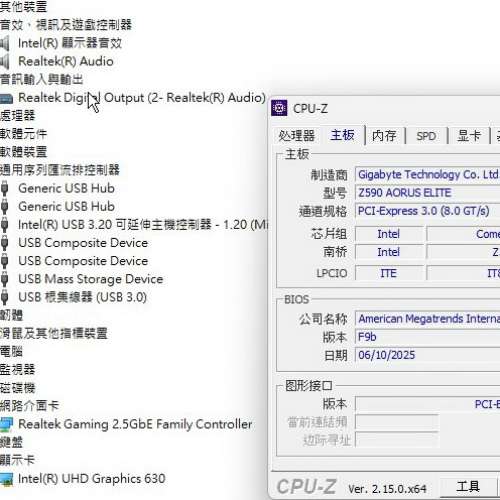
Task: Expand the 監視器 category
Action: point(17,370)
